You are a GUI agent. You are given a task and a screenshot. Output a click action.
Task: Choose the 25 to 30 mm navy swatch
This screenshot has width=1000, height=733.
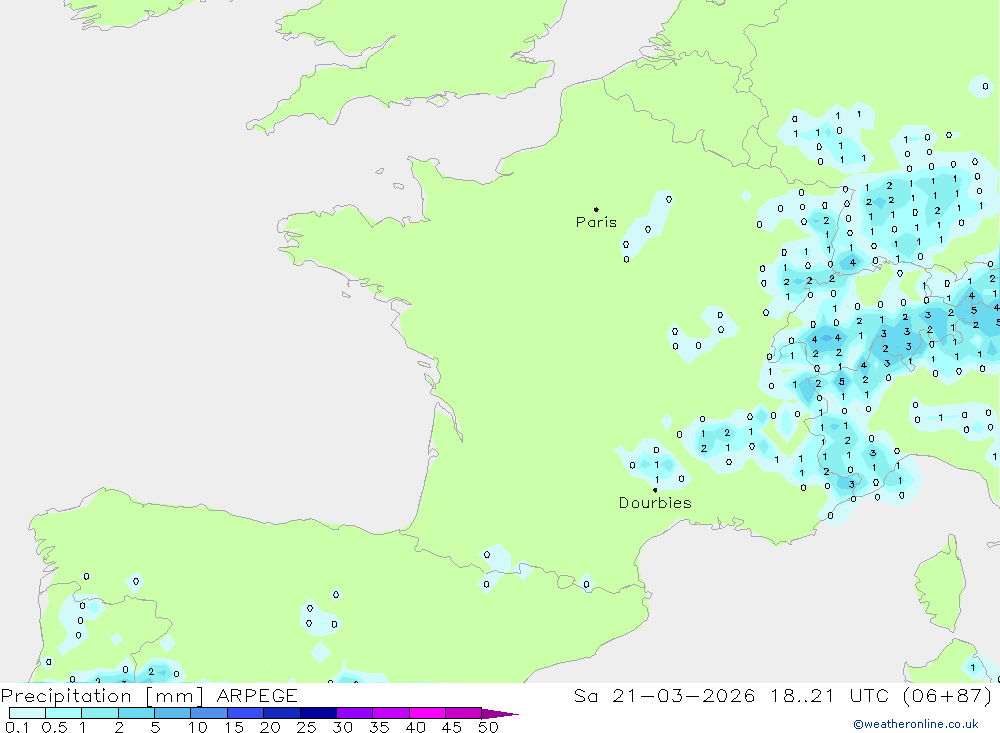[x=318, y=713]
